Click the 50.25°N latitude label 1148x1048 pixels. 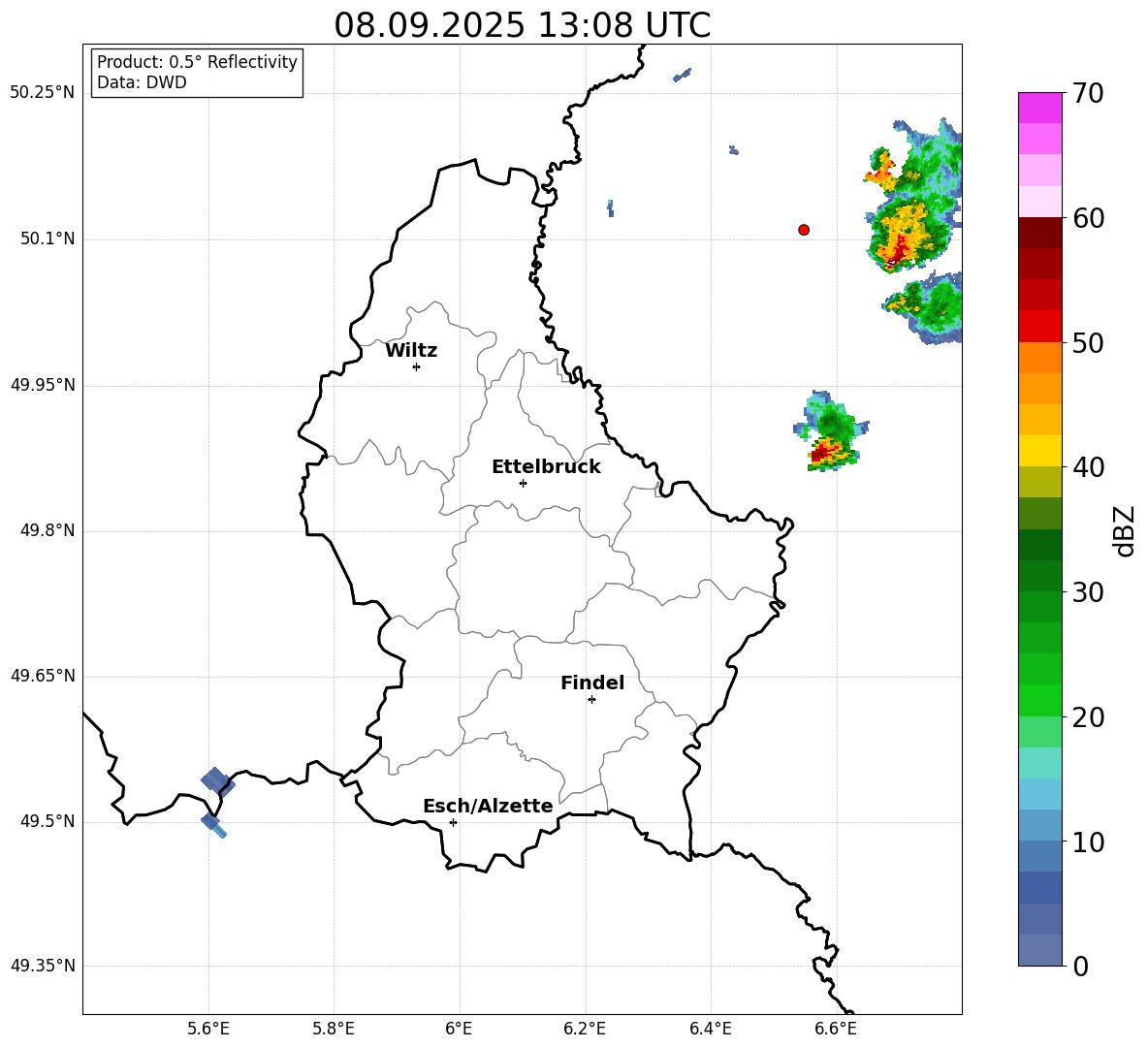(x=43, y=93)
